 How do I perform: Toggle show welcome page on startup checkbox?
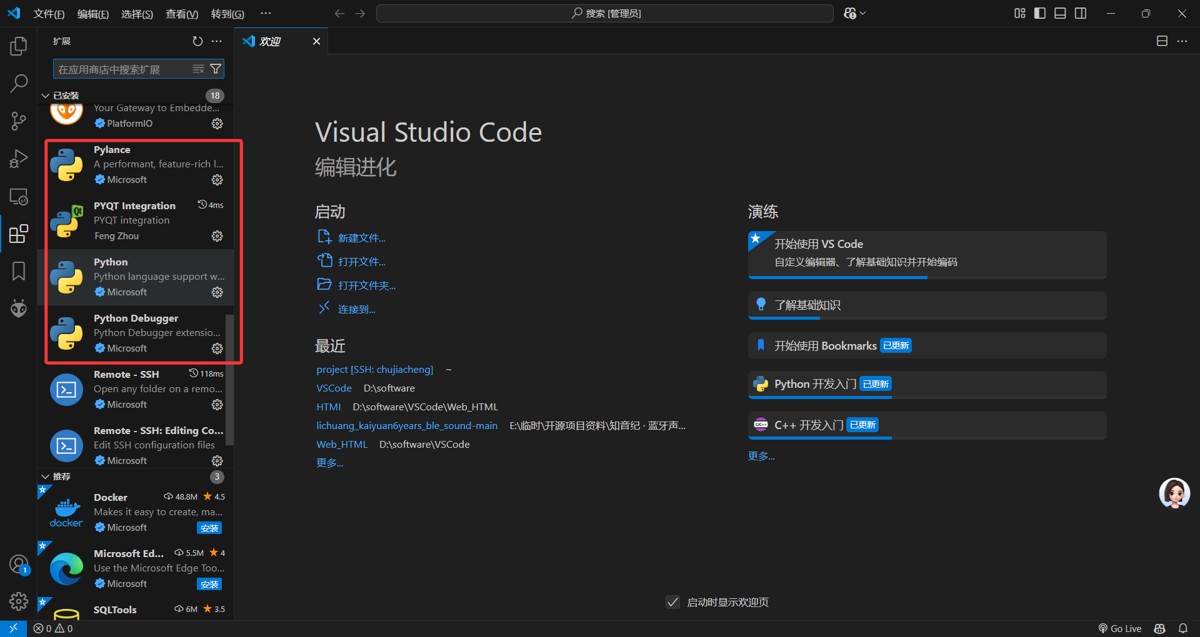(672, 602)
